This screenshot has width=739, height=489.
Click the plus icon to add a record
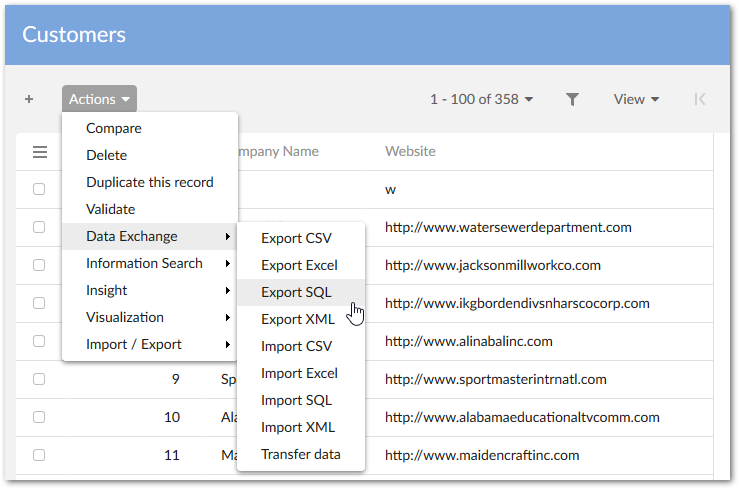tap(29, 99)
